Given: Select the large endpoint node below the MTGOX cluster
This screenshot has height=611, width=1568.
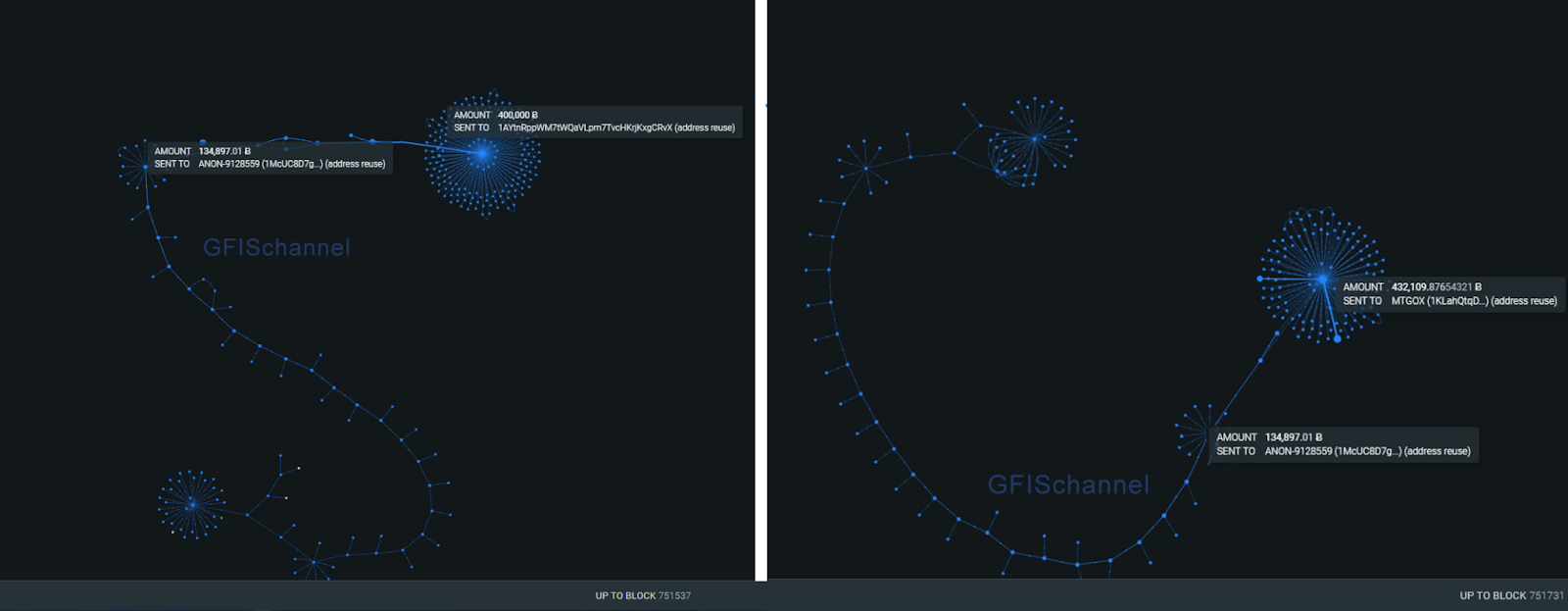Looking at the screenshot, I should pyautogui.click(x=1337, y=339).
